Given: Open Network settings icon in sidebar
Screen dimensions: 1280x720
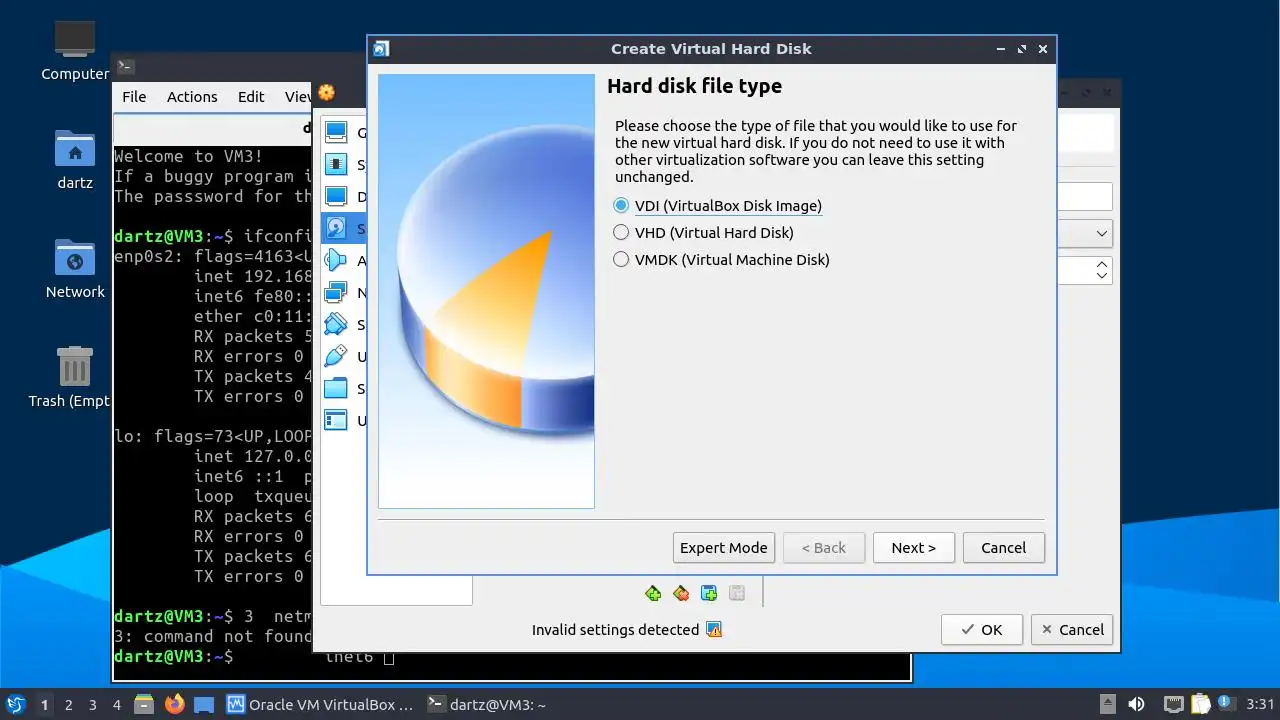Looking at the screenshot, I should [x=336, y=293].
